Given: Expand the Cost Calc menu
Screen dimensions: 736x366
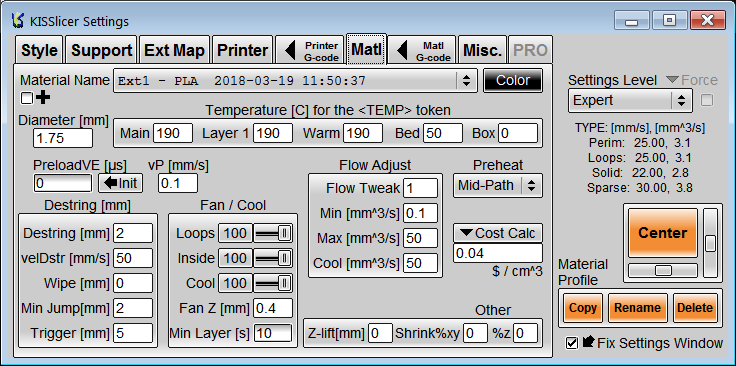Looking at the screenshot, I should tap(498, 233).
